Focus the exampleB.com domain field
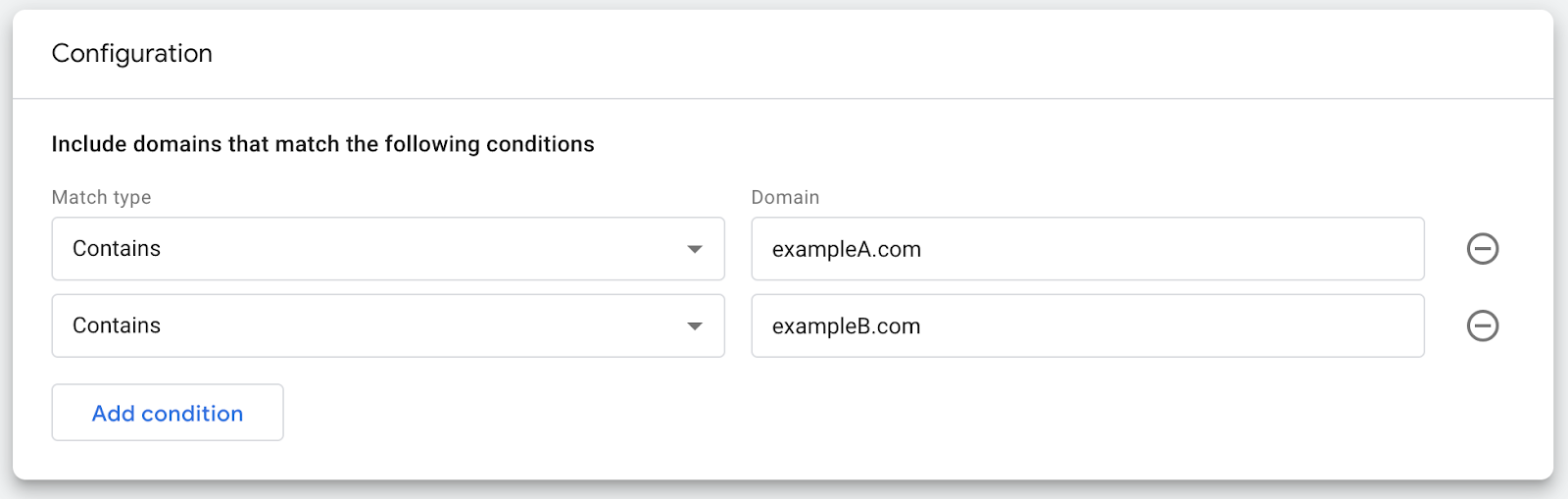 point(1087,325)
